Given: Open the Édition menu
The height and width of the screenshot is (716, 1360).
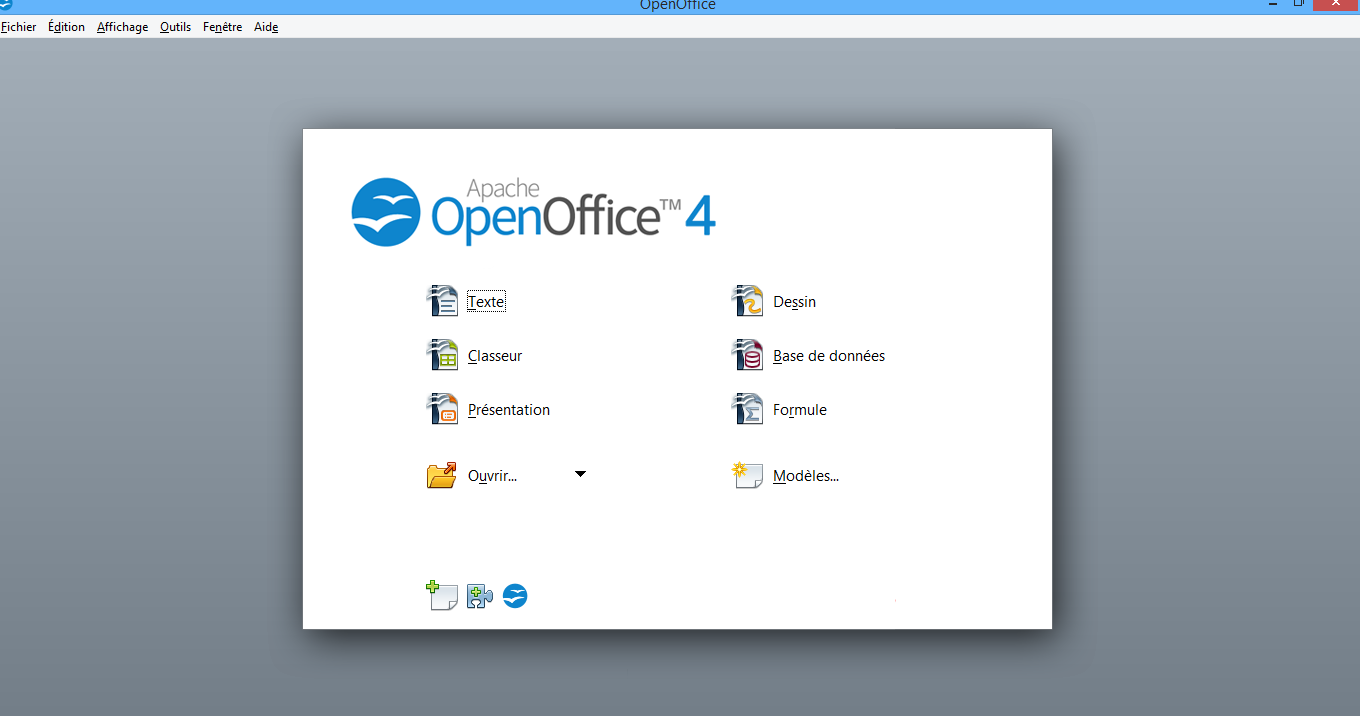Looking at the screenshot, I should [66, 27].
